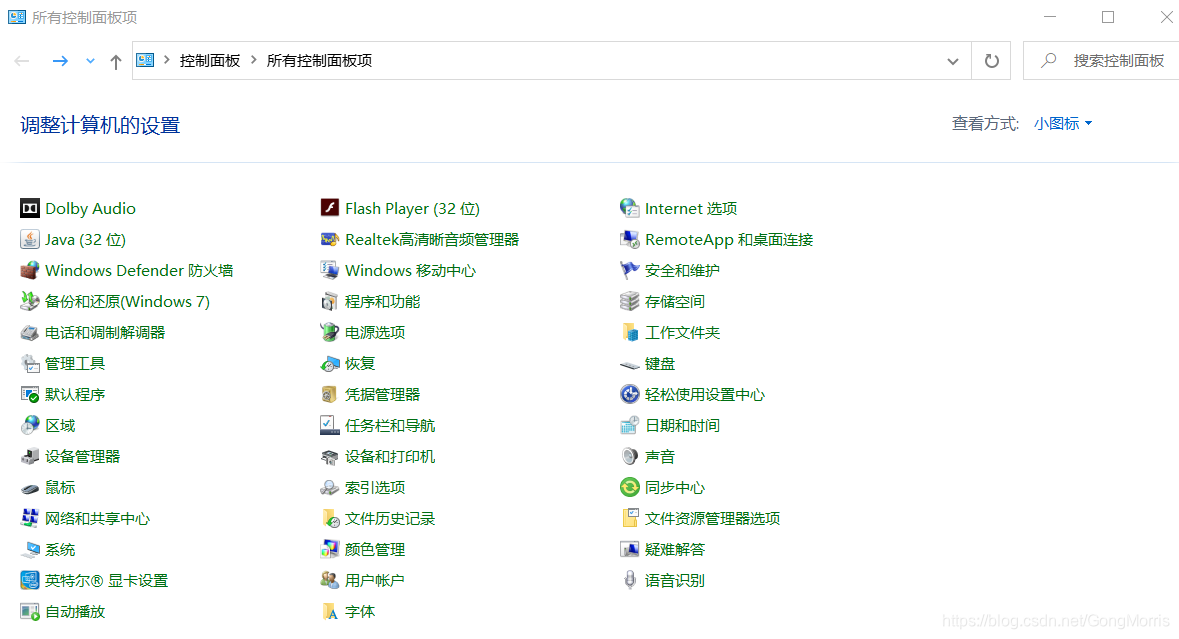Click the 程序和功能 icon
1179x639 pixels.
(x=329, y=301)
